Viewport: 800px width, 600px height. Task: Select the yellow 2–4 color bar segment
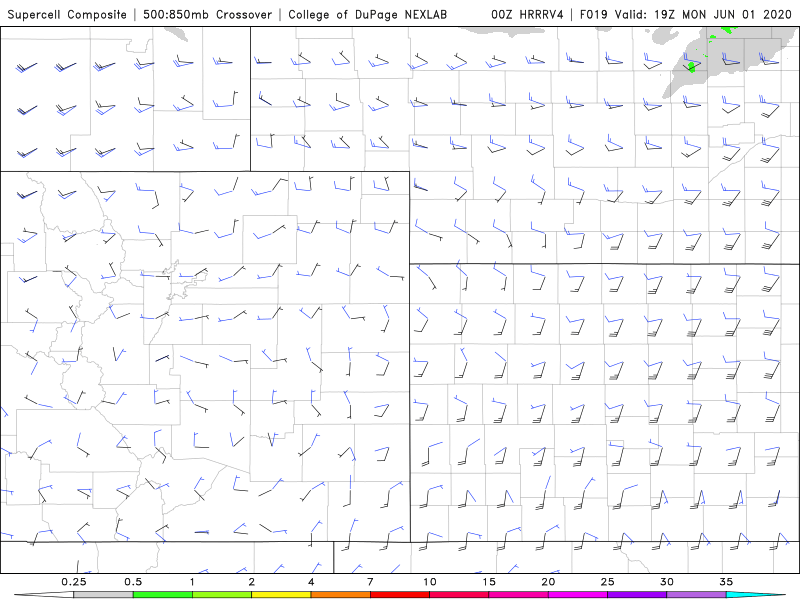(281, 595)
